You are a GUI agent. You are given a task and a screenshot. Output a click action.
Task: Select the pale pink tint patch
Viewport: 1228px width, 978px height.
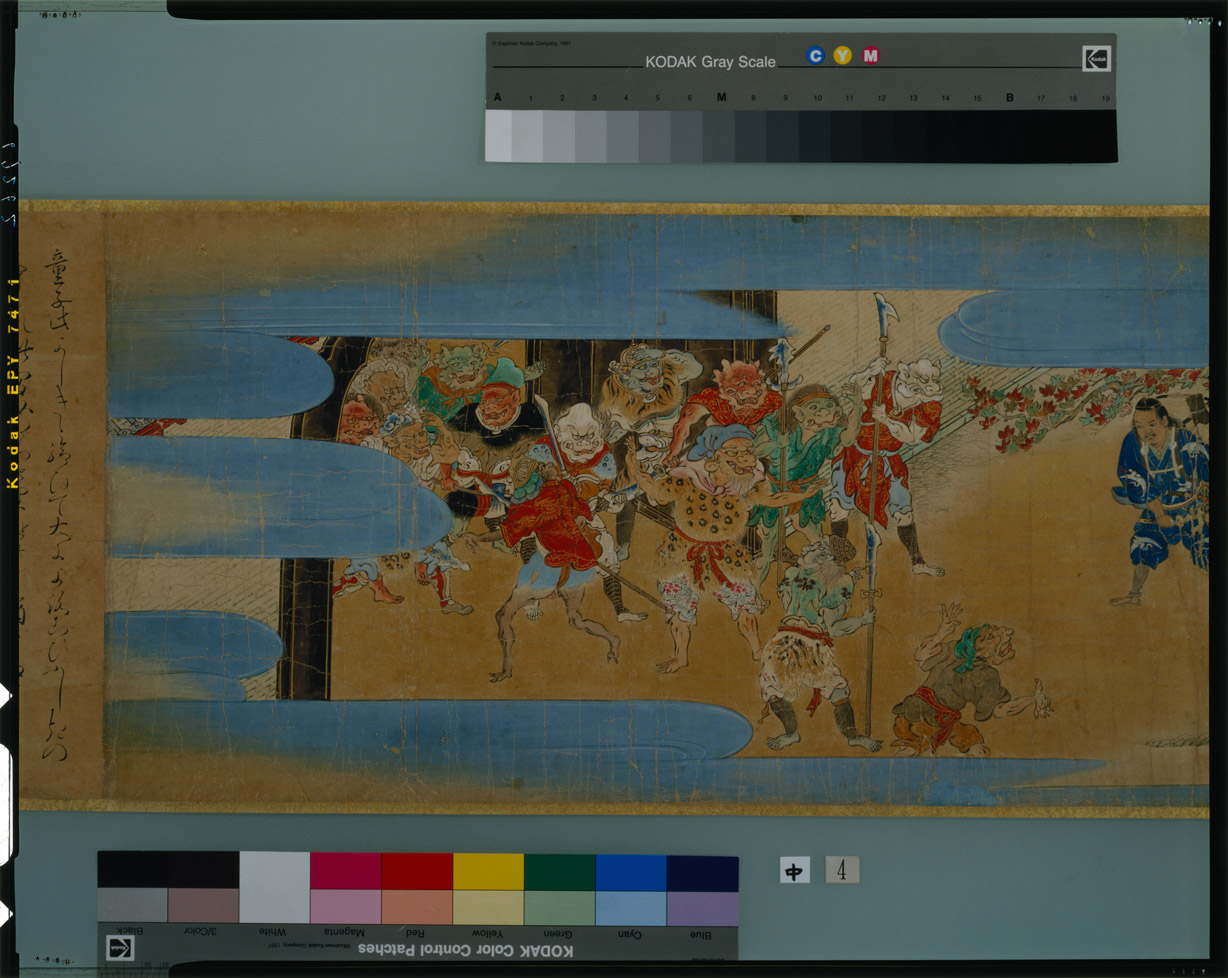click(x=345, y=907)
